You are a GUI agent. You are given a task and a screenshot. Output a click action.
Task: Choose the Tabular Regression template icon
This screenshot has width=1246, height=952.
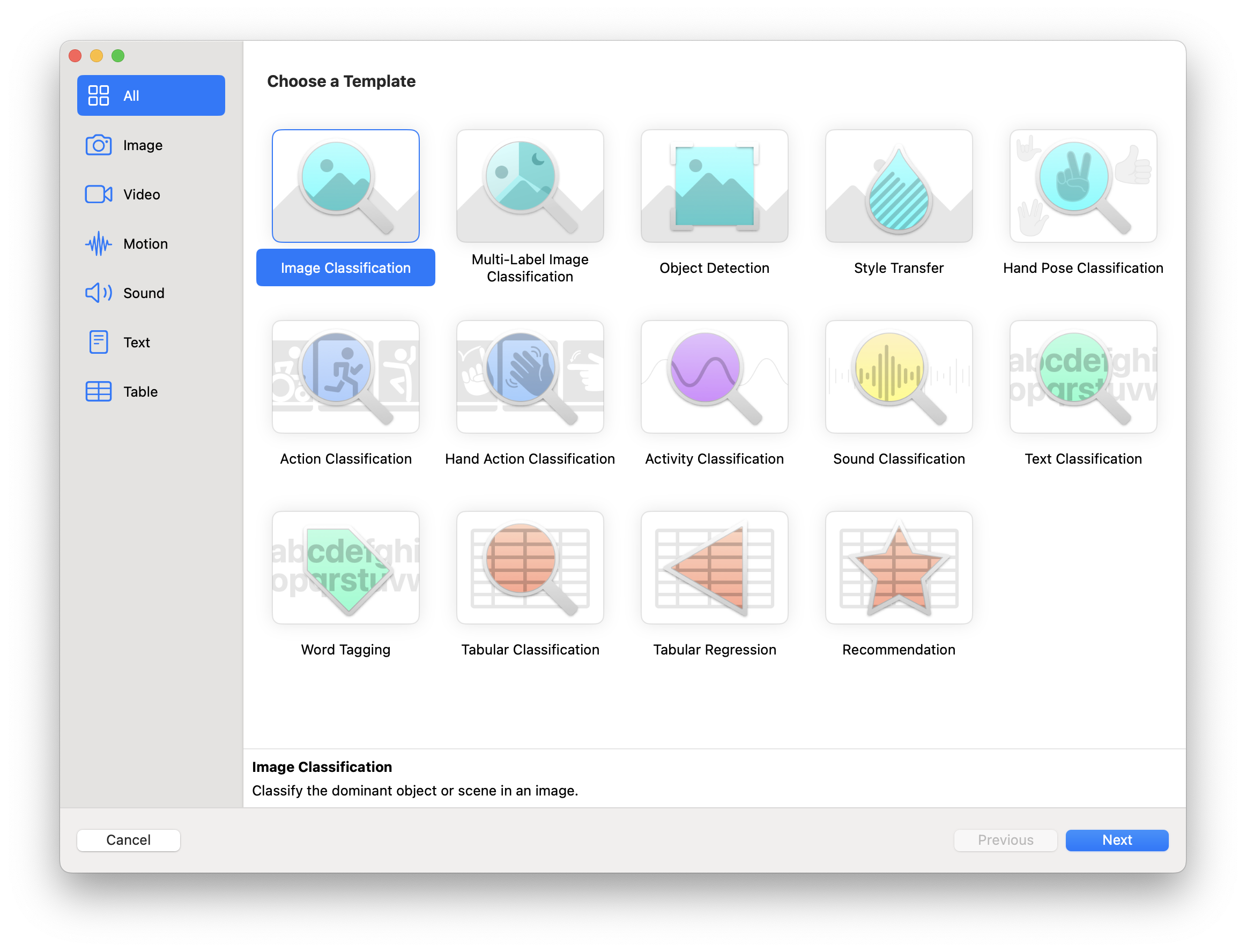click(x=714, y=568)
